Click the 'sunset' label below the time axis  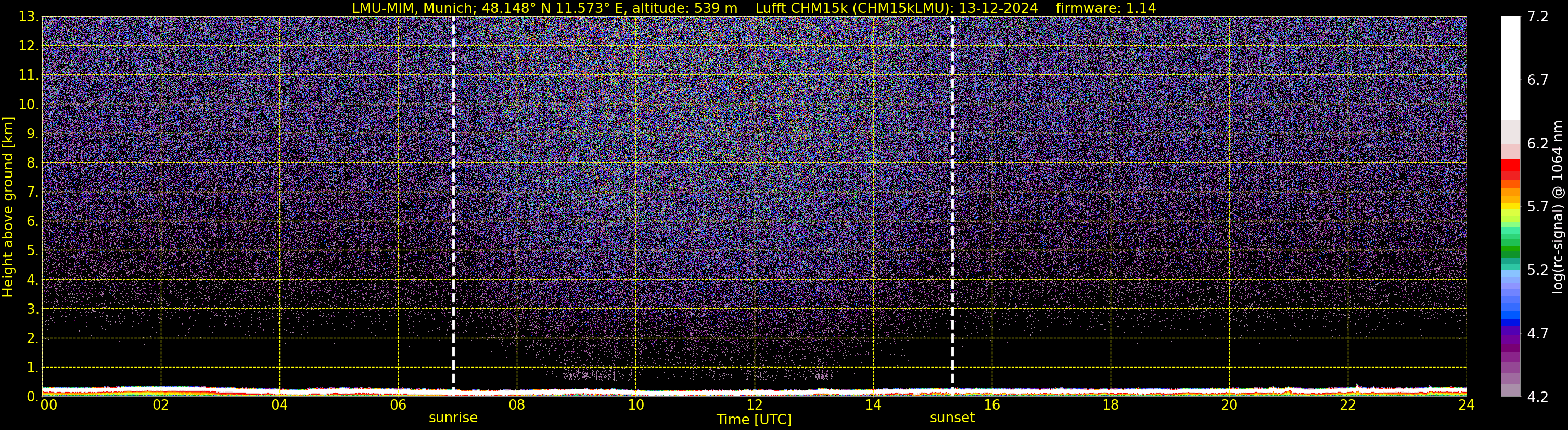tap(952, 418)
